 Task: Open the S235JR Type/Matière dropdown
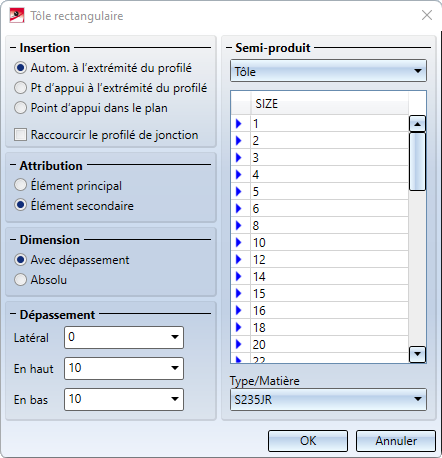328,399
